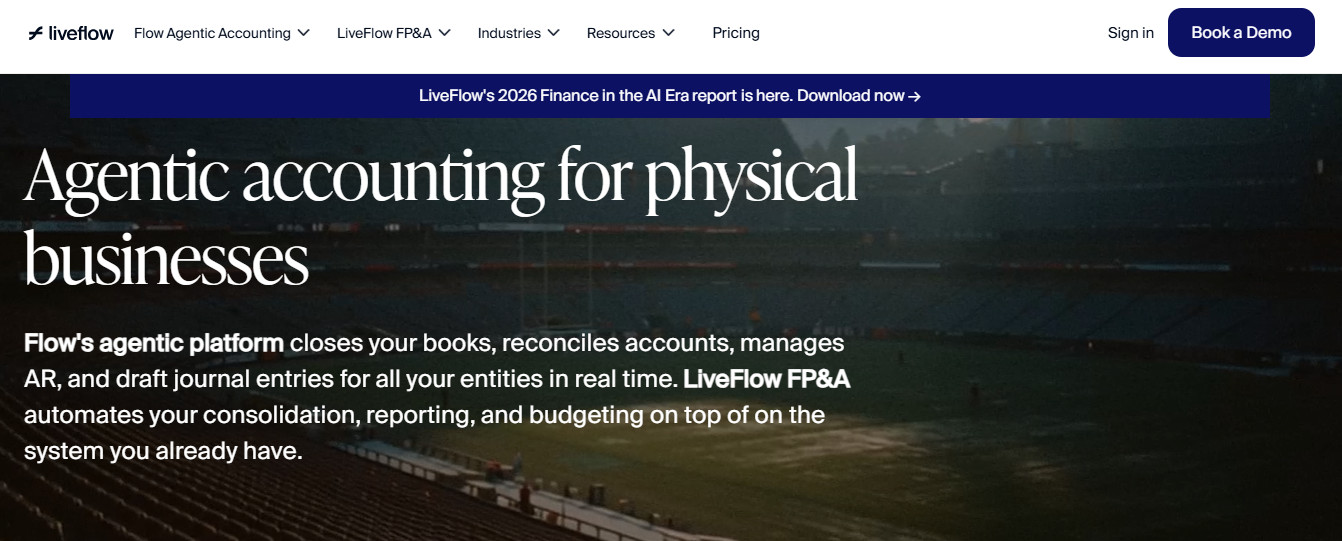The width and height of the screenshot is (1342, 541).
Task: Click the headline "Agentic accounting for physical businesses"
Action: click(441, 216)
